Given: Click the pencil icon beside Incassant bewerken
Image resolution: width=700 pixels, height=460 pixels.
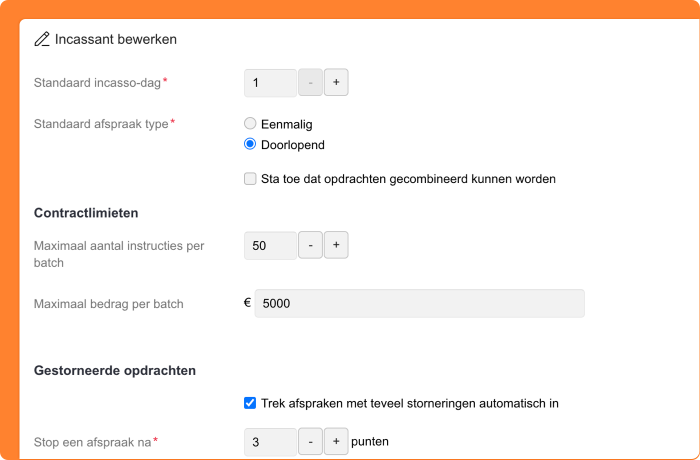Looking at the screenshot, I should click(x=42, y=39).
